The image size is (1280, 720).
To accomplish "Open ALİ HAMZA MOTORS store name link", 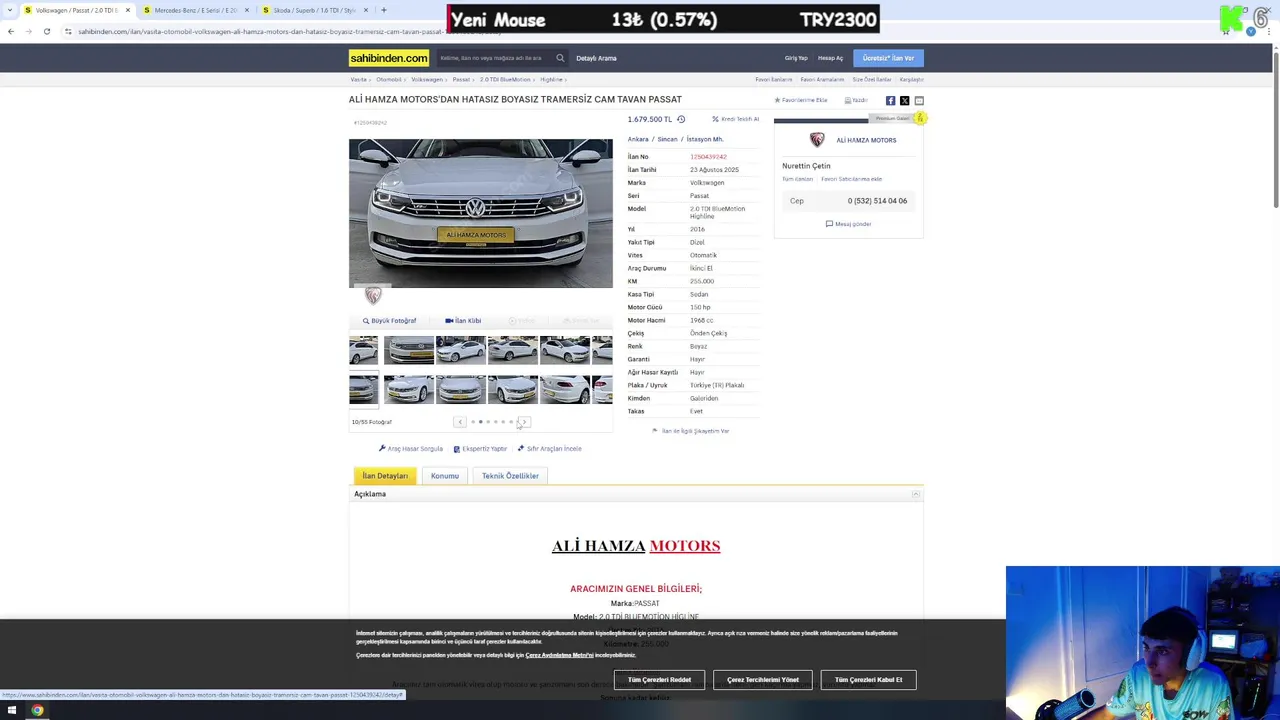I will [x=866, y=140].
